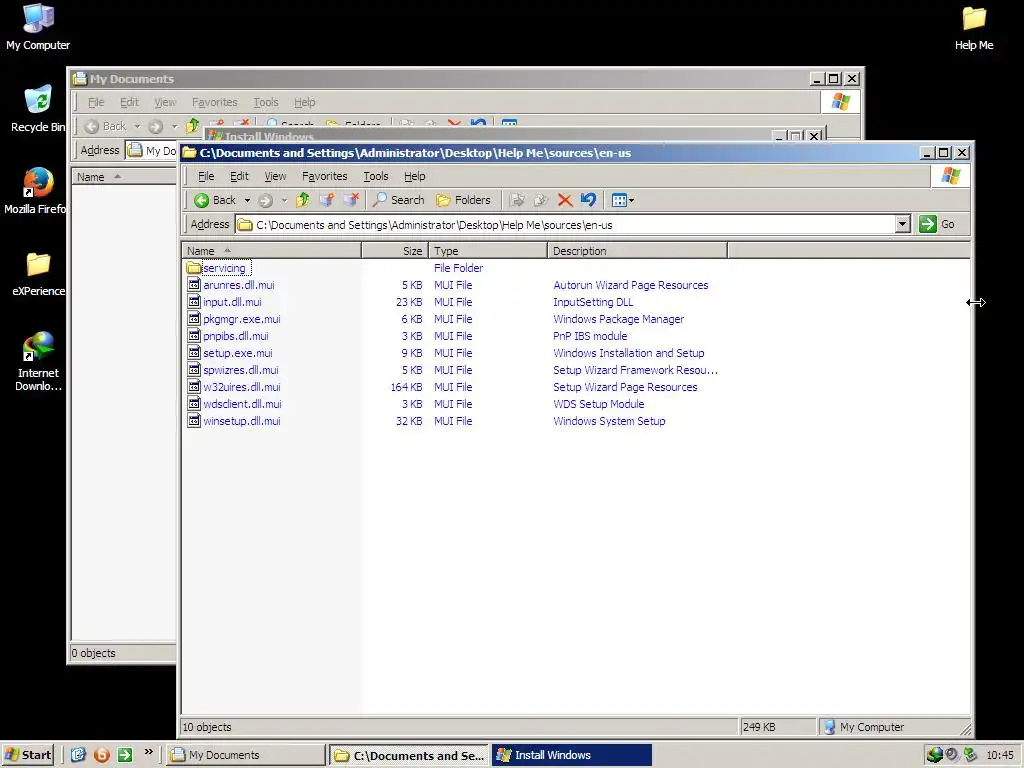Click the red Delete toolbar icon in en-us window
The width and height of the screenshot is (1024, 768).
[565, 200]
